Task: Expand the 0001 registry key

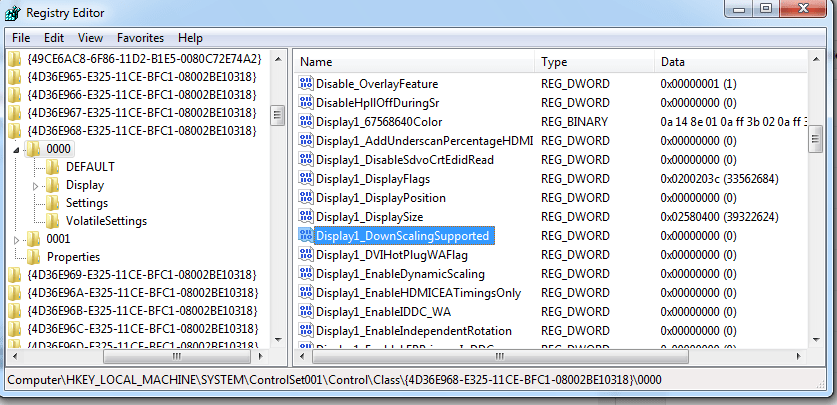Action: click(17, 240)
